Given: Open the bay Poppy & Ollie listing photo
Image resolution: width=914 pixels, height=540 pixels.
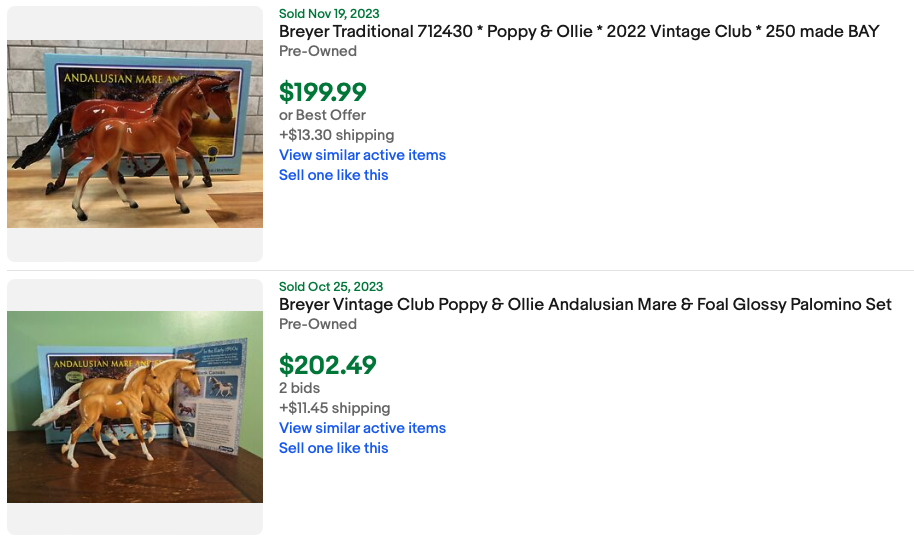Looking at the screenshot, I should (x=135, y=134).
